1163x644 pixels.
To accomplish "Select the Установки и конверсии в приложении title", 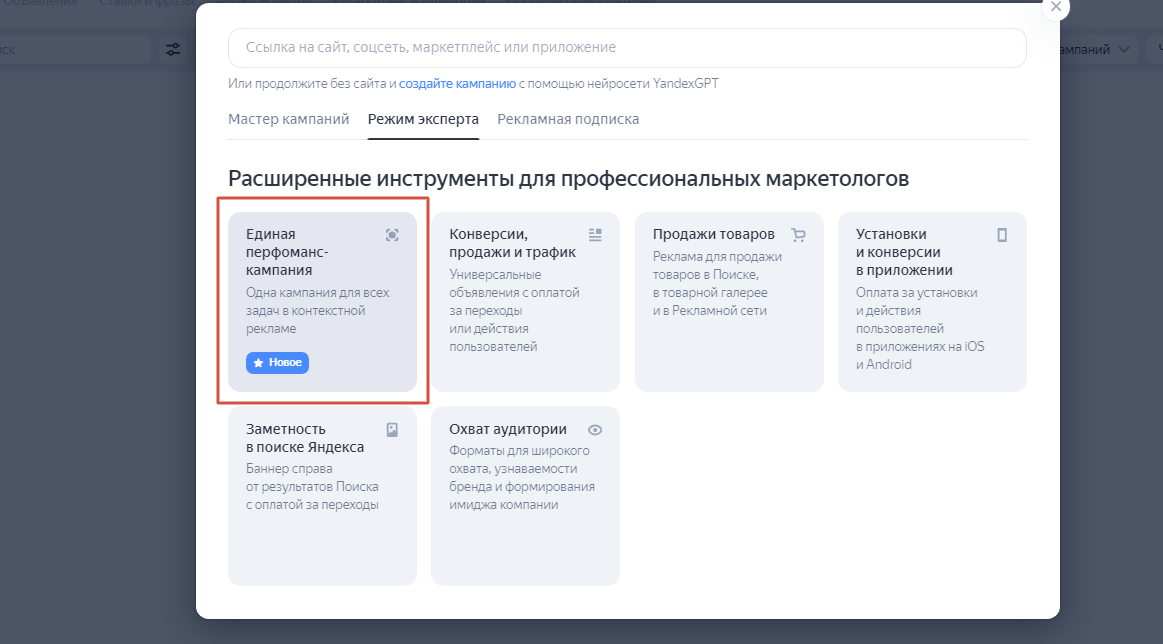I will point(904,252).
